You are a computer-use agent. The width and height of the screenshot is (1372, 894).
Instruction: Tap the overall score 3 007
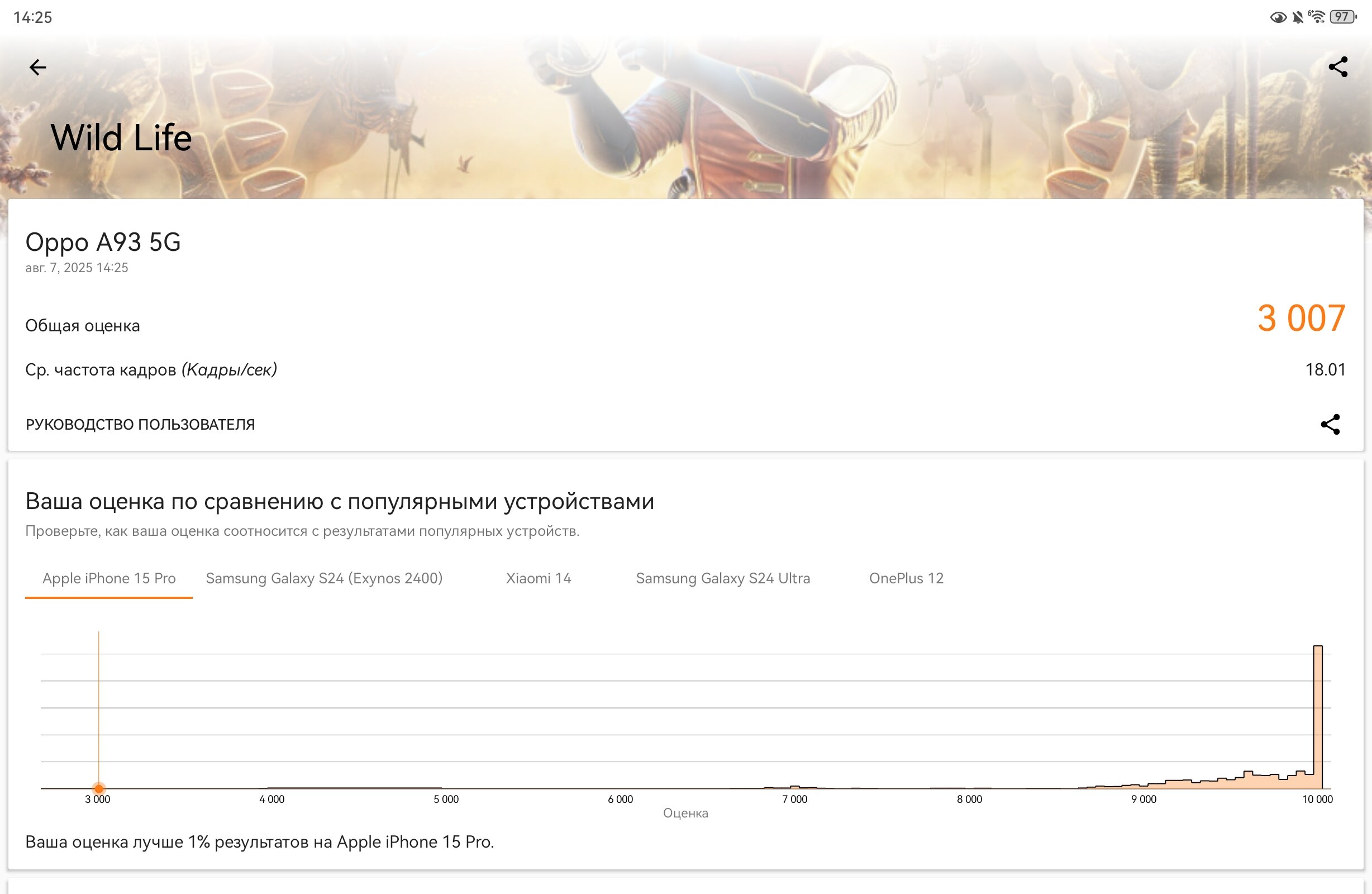tap(1301, 318)
